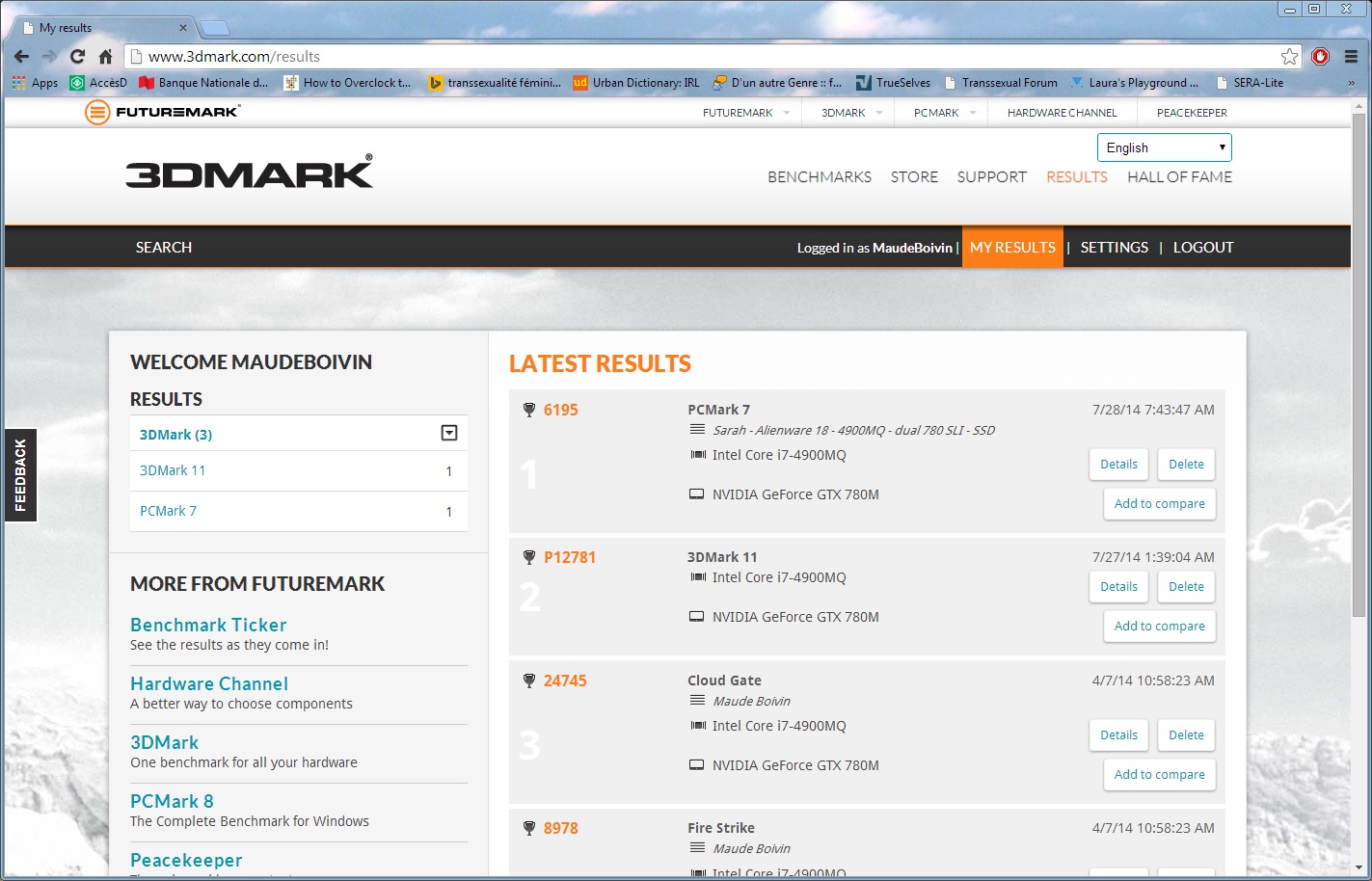The height and width of the screenshot is (881, 1372).
Task: Open the FEEDBACK side tab
Action: coord(20,475)
